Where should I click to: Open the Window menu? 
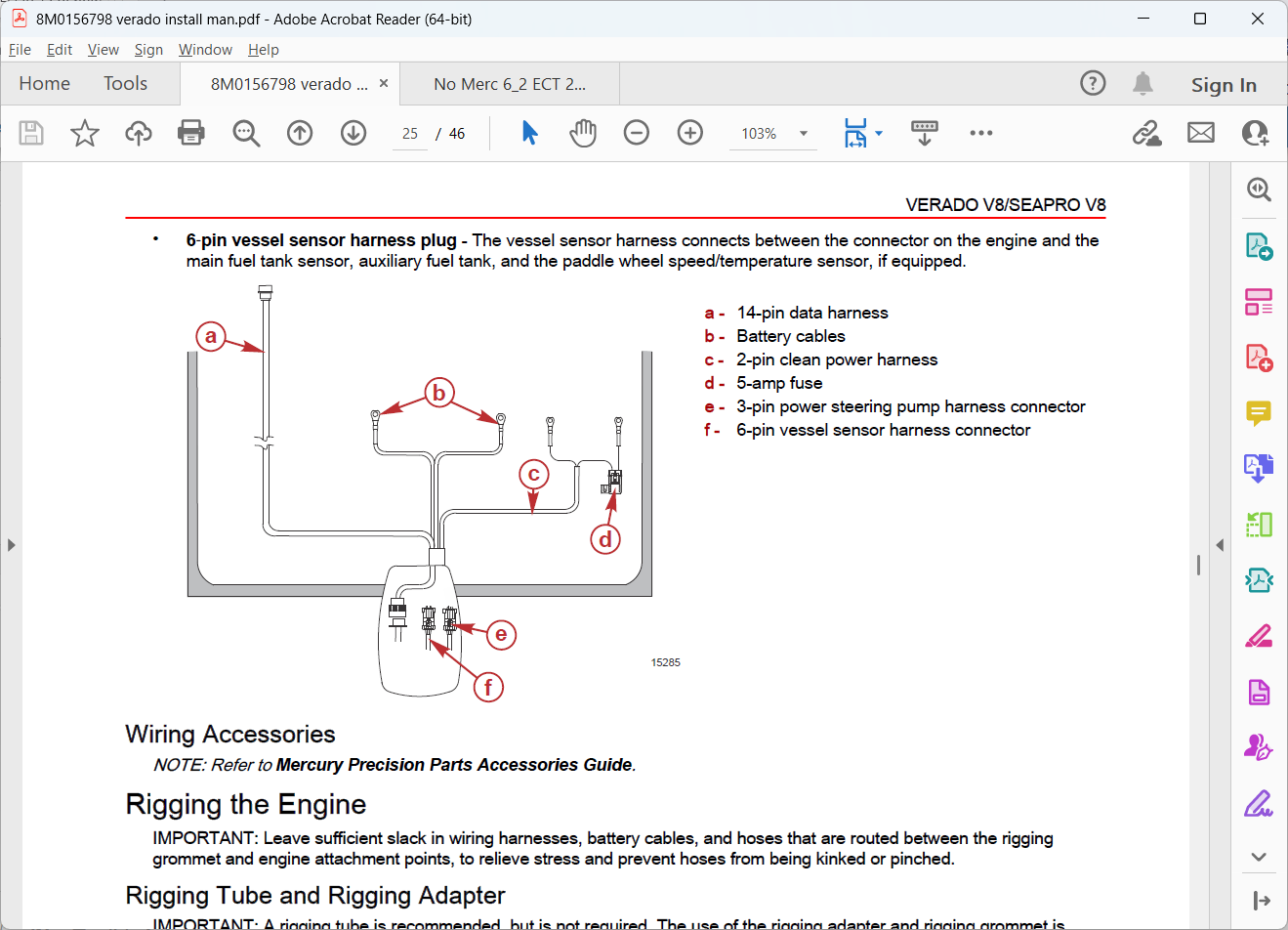coord(205,50)
